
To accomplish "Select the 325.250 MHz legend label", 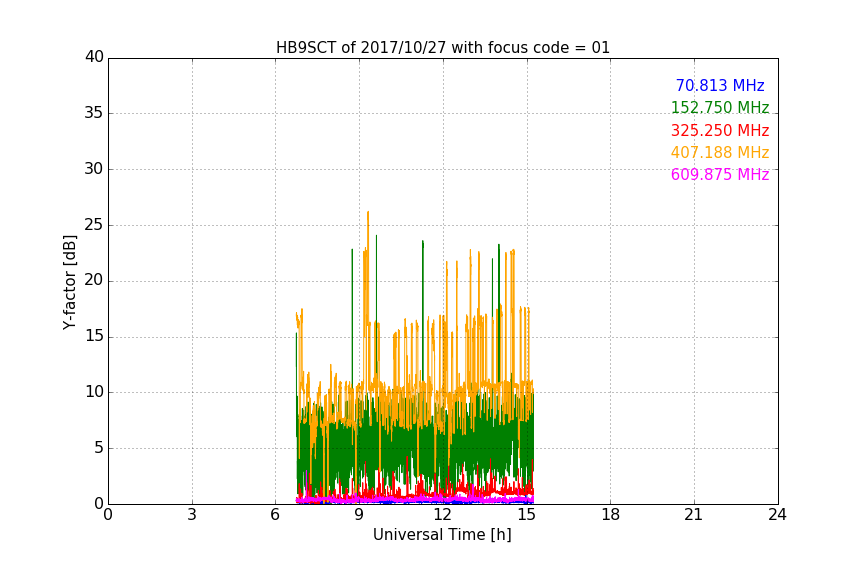I will coord(720,130).
